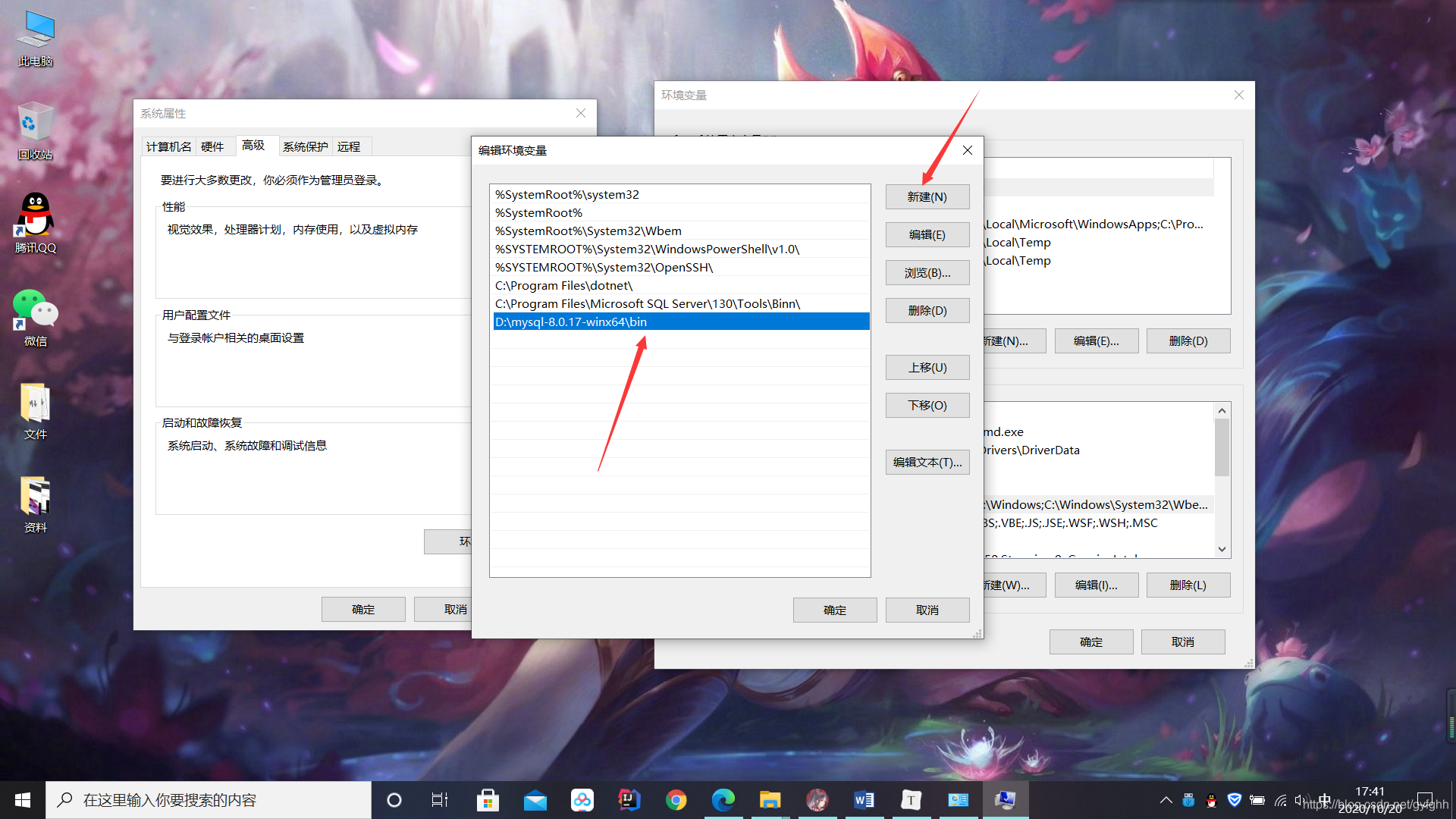
Task: Select the C:\Program Files\dotnet\ entry
Action: click(680, 286)
